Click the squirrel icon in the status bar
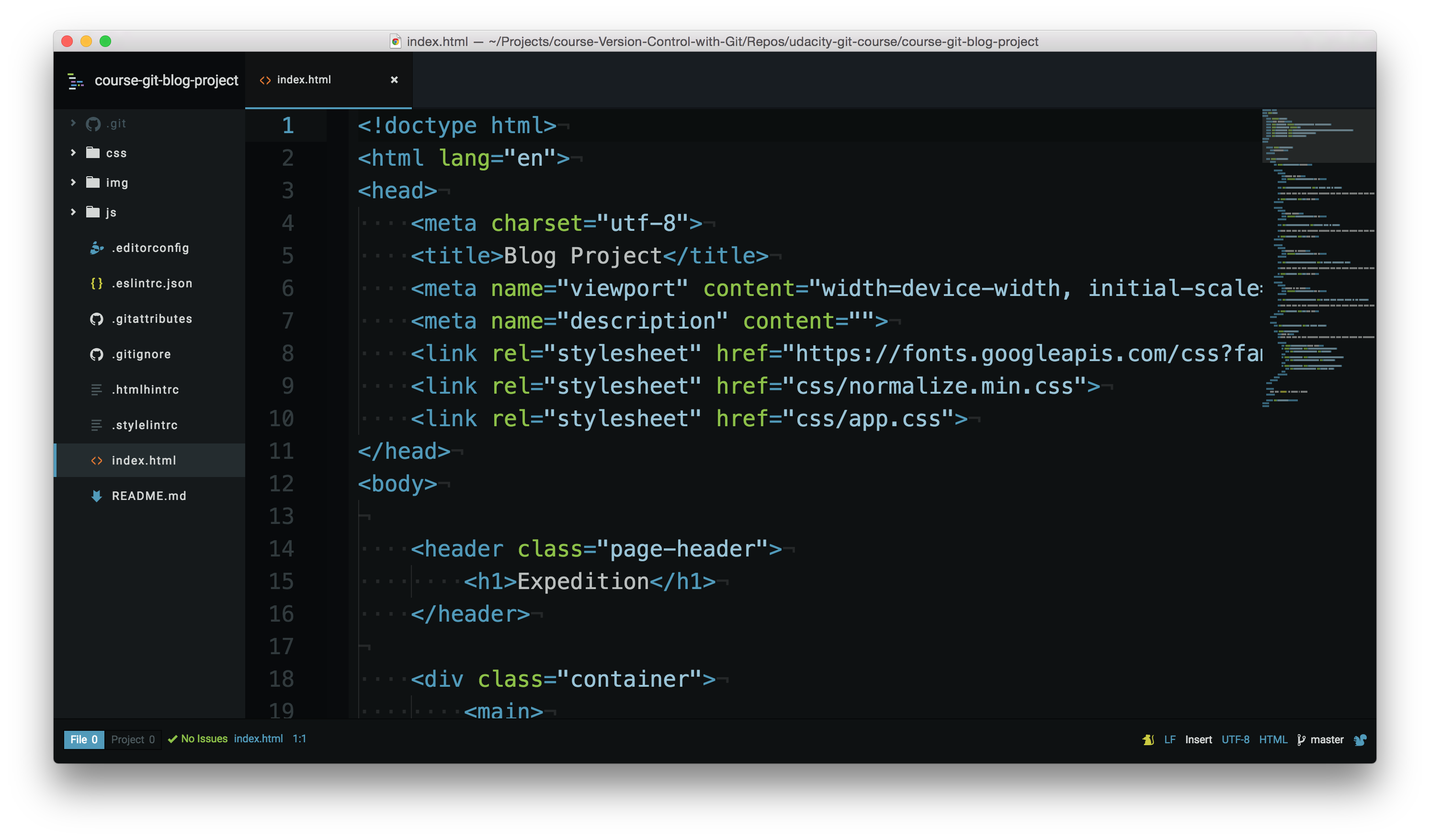The width and height of the screenshot is (1430, 840). [1360, 739]
